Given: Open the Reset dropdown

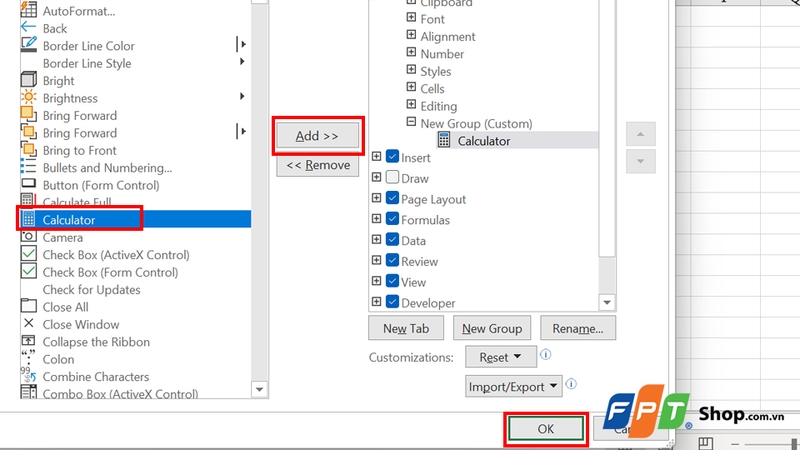Looking at the screenshot, I should pos(501,357).
